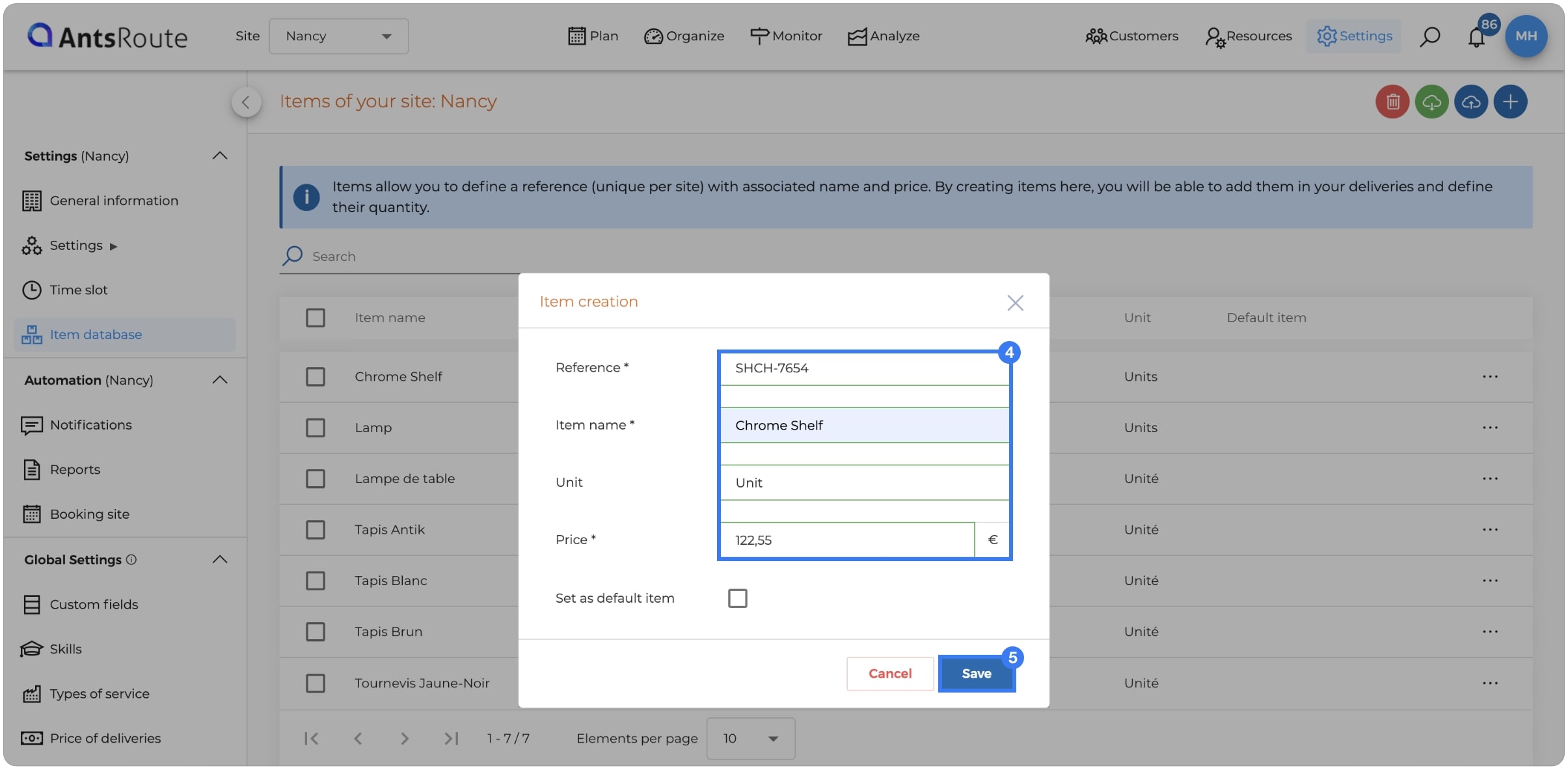Open more options for Chrome Shelf row
Viewport: 1568px width, 770px height.
pyautogui.click(x=1490, y=376)
